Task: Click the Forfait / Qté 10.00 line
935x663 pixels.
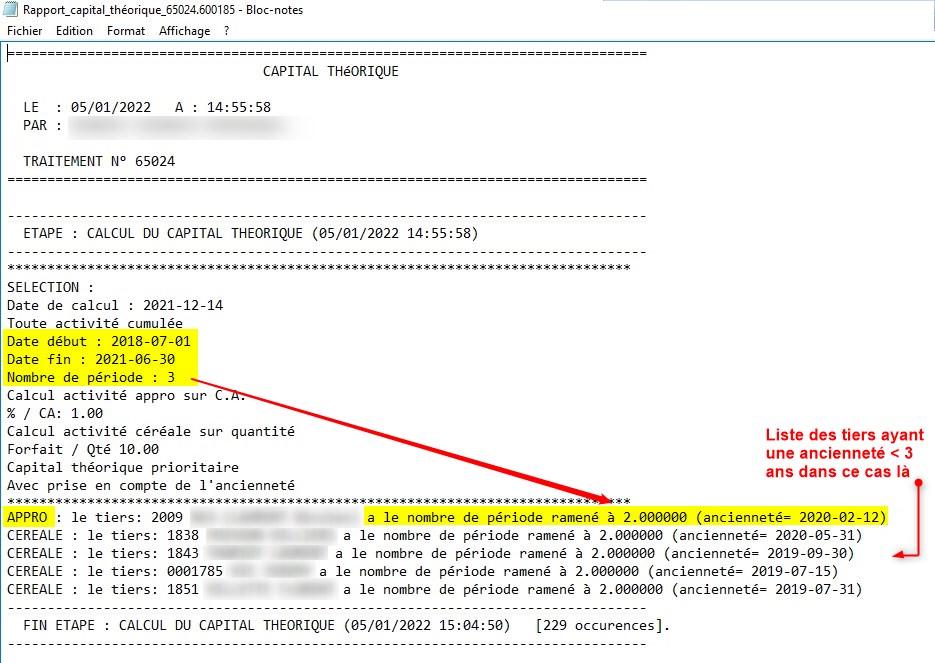Action: 83,449
